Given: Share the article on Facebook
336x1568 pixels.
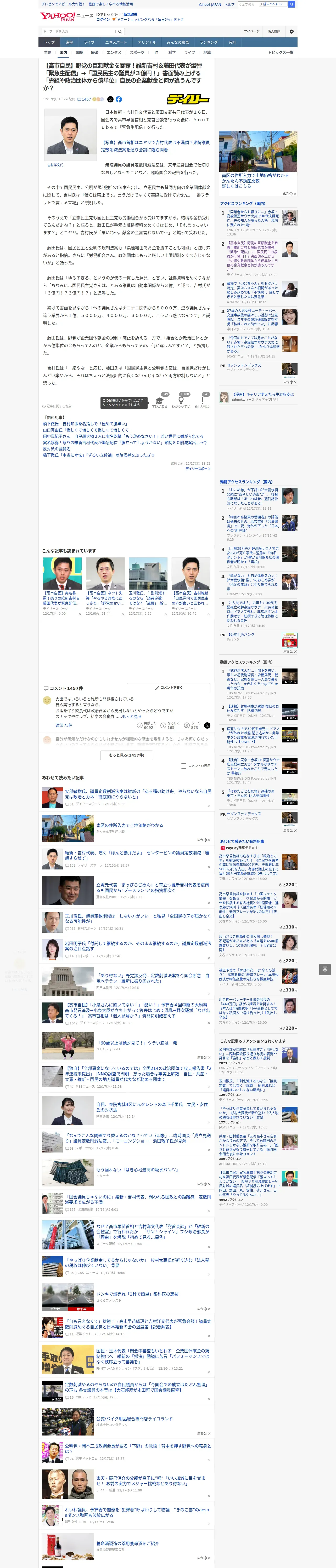Looking at the screenshot, I should (x=119, y=99).
